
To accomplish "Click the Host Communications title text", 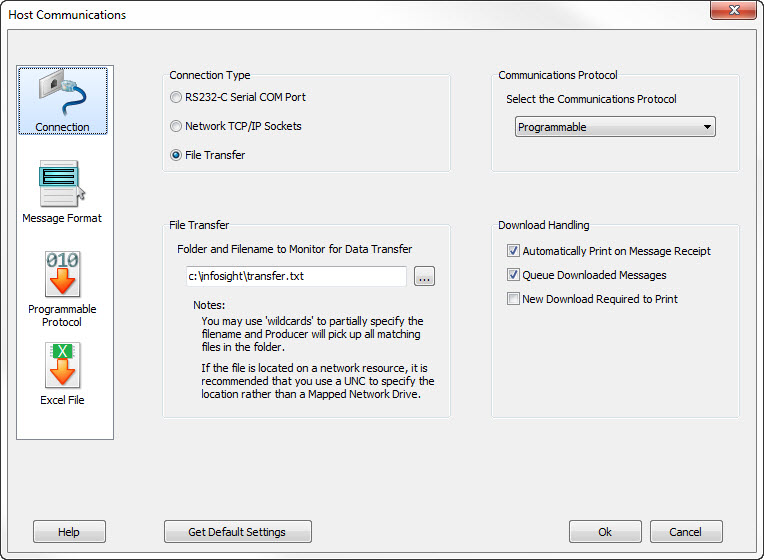I will 67,15.
